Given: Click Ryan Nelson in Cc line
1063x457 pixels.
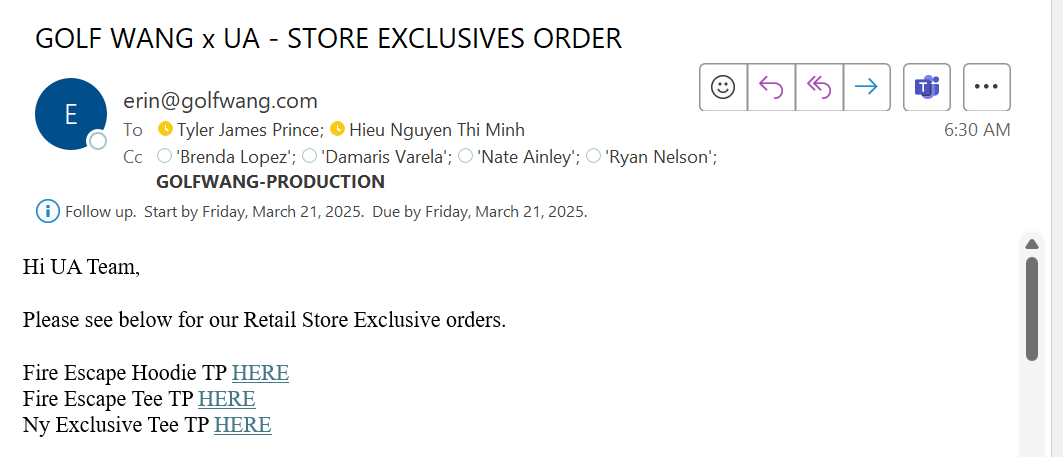Looking at the screenshot, I should (661, 157).
